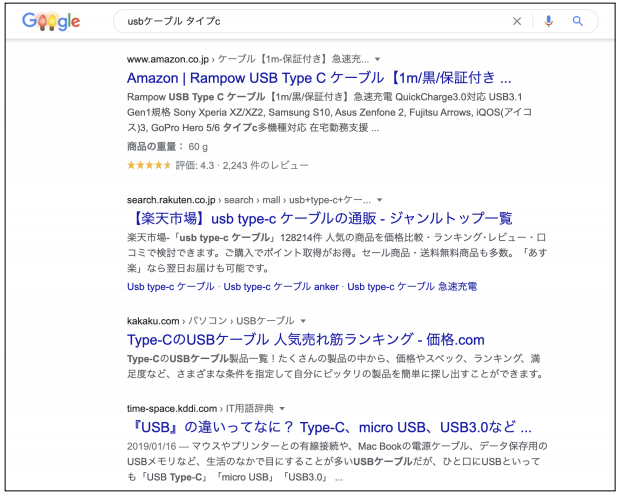Expand the time-space.kddi.com URL dropdown arrow
Screen dimensions: 621x496
[282, 409]
